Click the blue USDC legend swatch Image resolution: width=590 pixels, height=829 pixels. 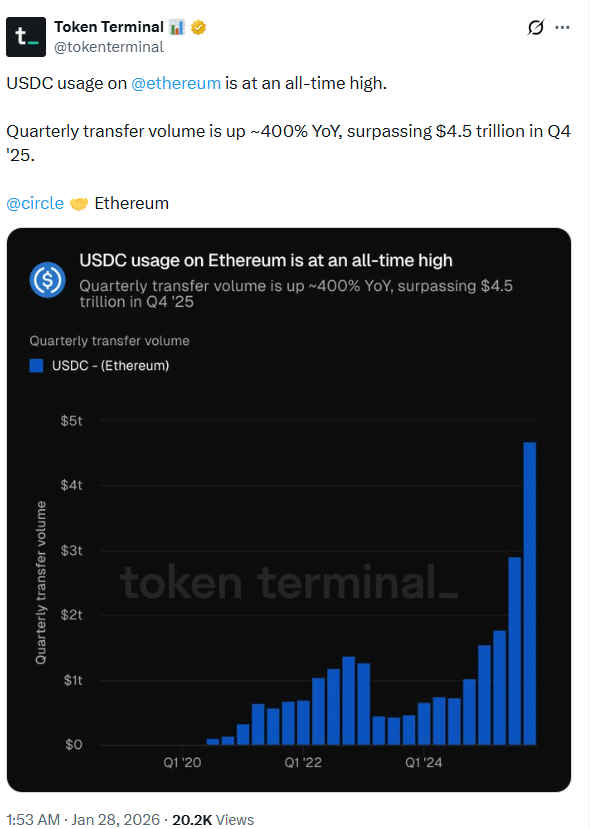click(38, 365)
